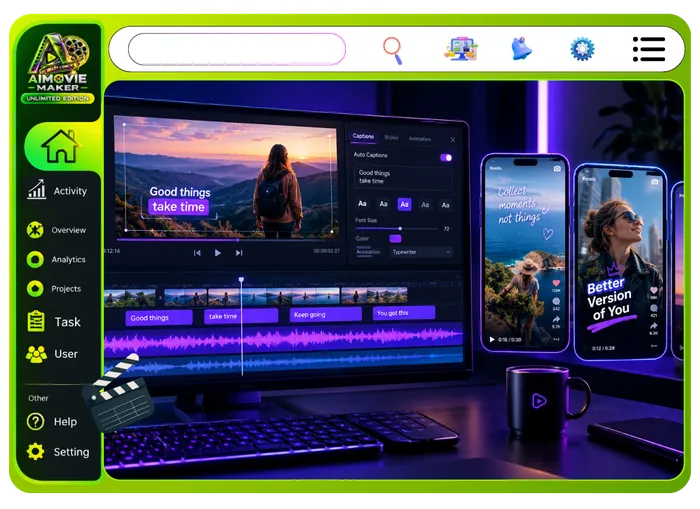Click into the top search field
Viewport: 700px width, 509px height.
click(x=237, y=49)
